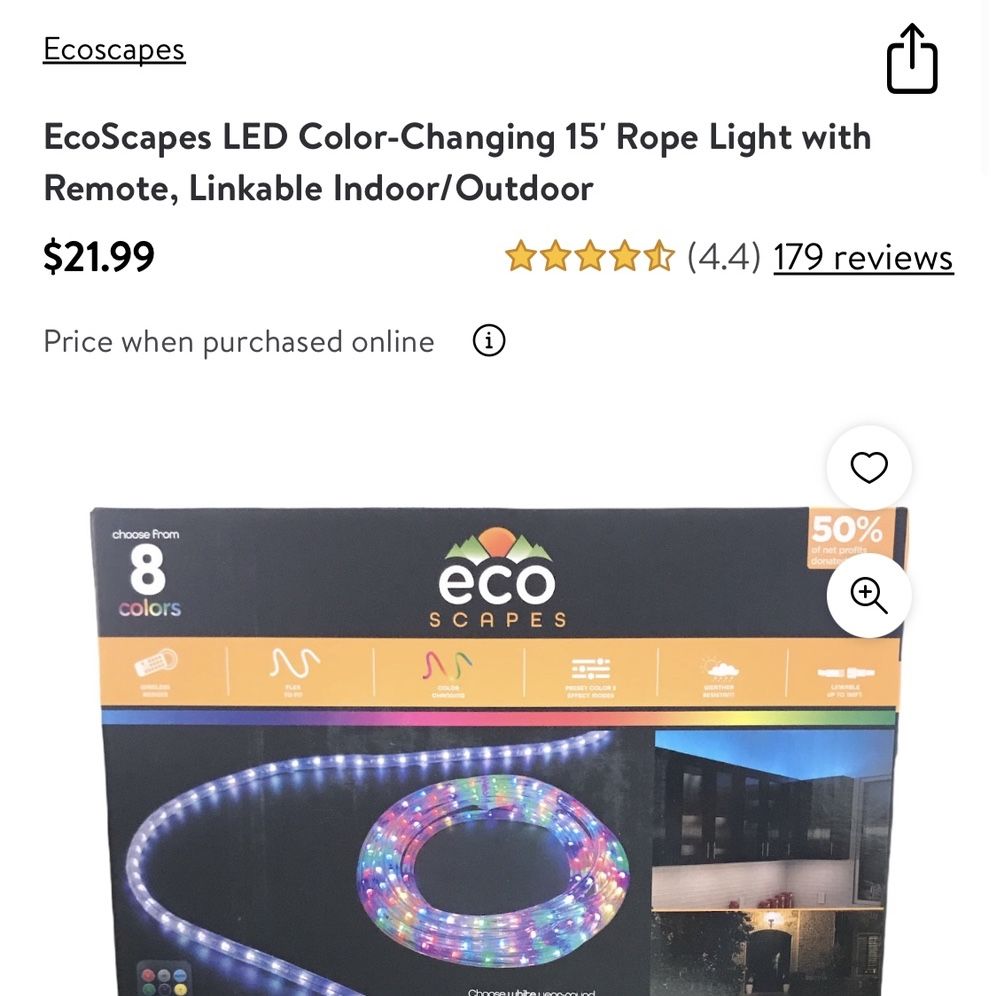Click the 8 colors badge on box

point(147,573)
